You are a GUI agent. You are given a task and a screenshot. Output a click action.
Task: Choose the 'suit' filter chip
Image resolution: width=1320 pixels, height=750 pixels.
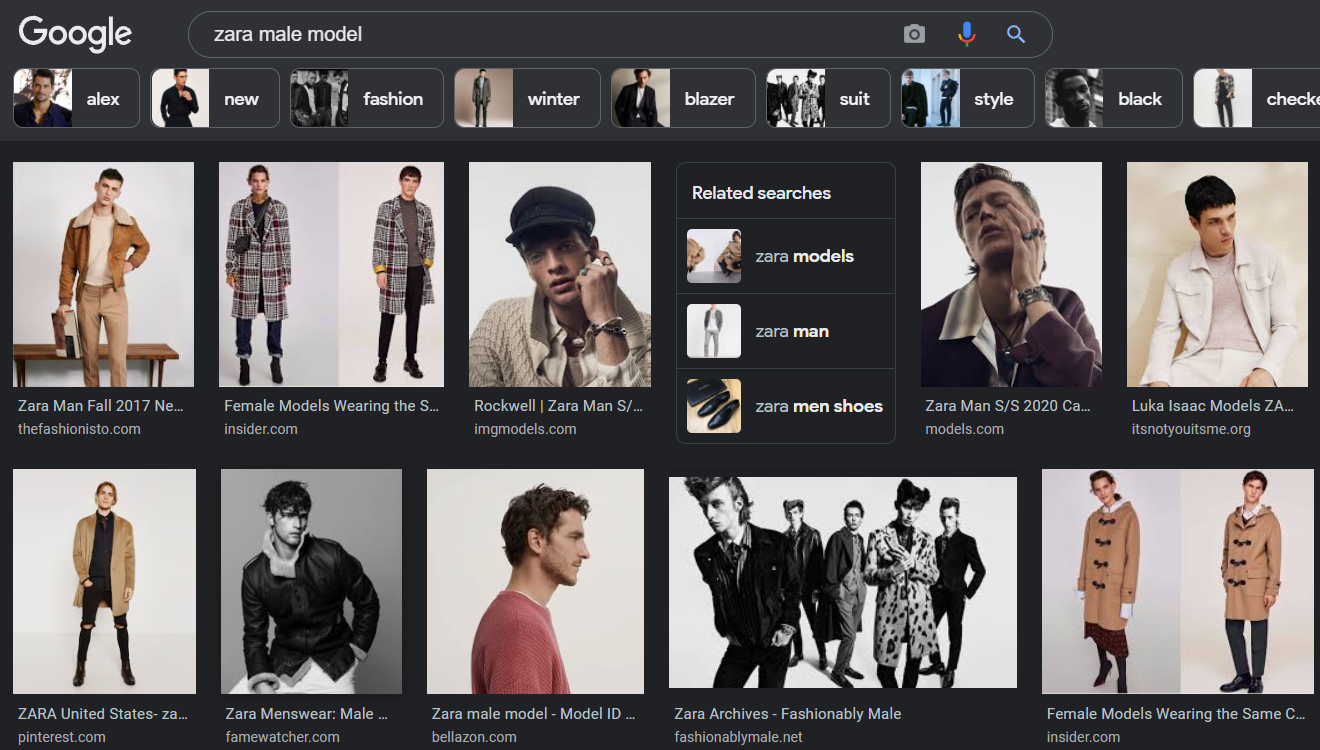point(828,98)
